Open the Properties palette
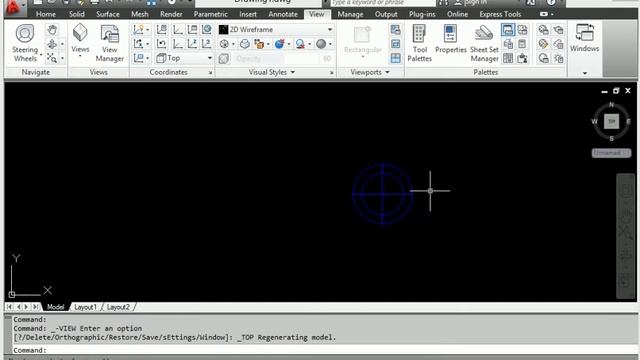Screen dimensions: 640x360 (x=451, y=39)
